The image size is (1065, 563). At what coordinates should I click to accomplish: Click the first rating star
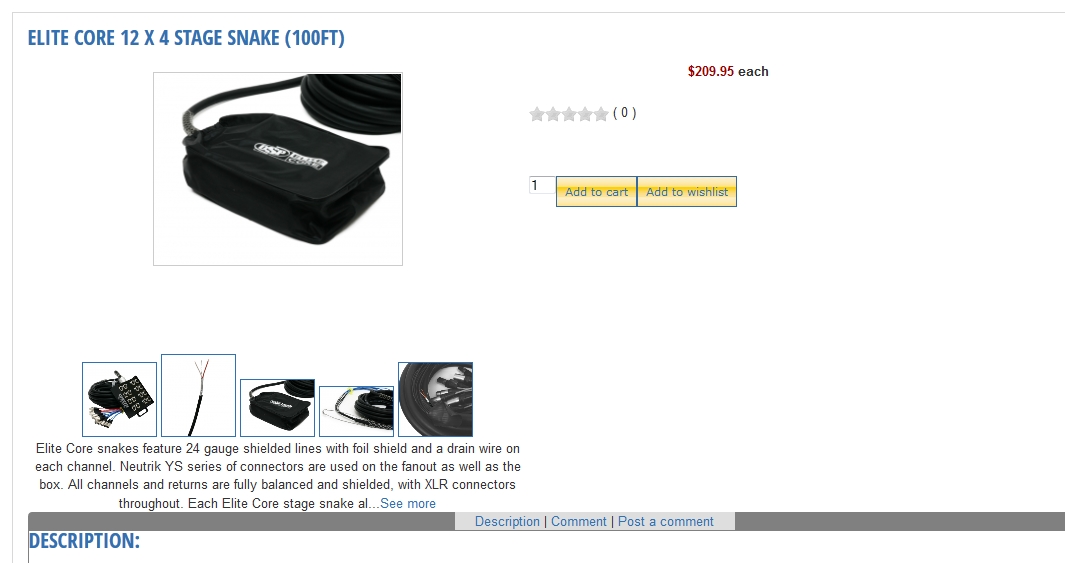(x=537, y=114)
